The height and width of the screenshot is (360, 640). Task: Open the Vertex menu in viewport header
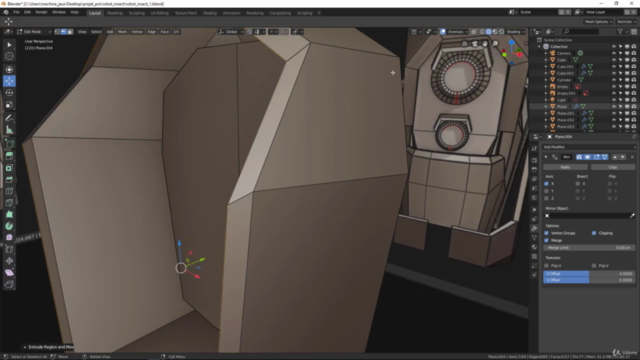pyautogui.click(x=137, y=32)
